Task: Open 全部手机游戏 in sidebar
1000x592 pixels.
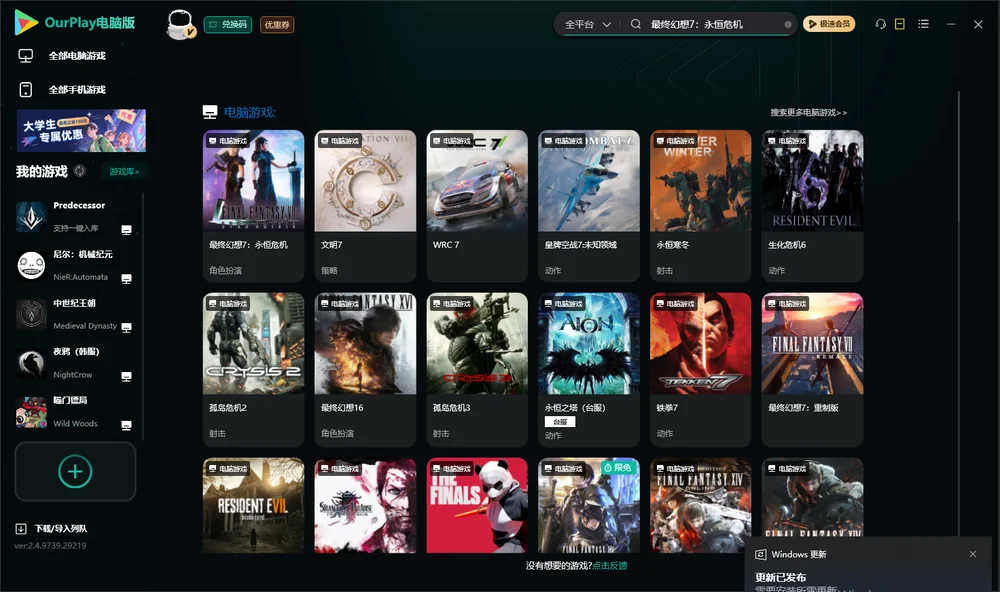Action: pyautogui.click(x=77, y=90)
